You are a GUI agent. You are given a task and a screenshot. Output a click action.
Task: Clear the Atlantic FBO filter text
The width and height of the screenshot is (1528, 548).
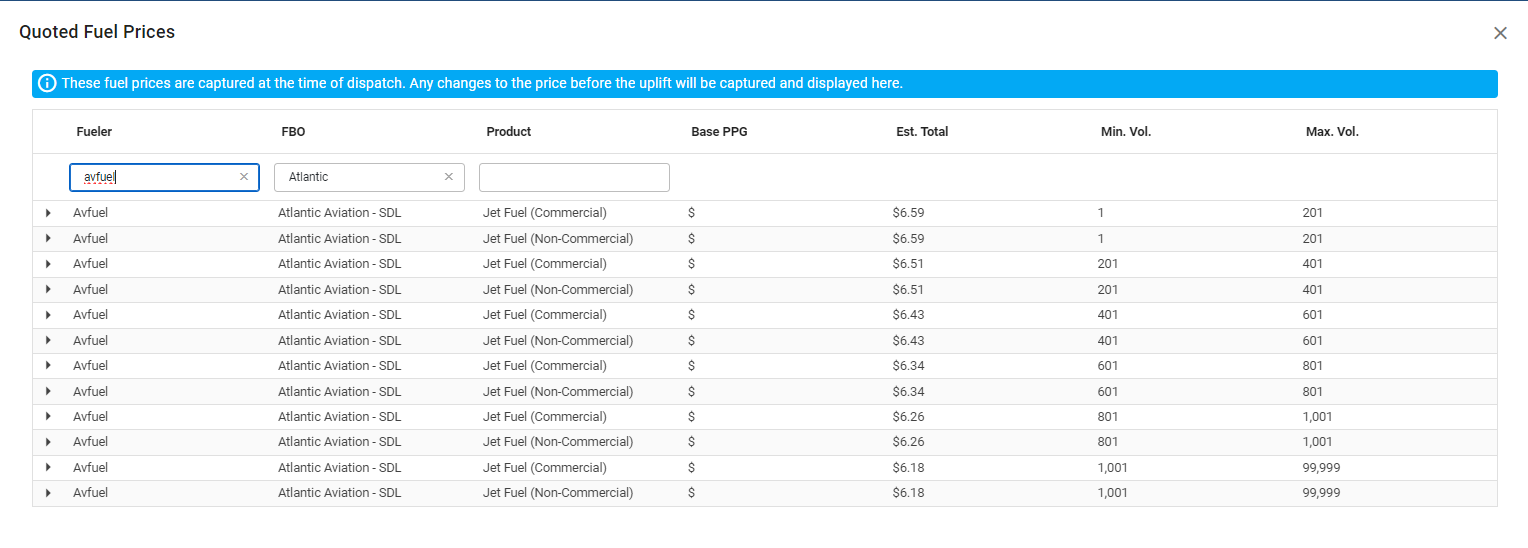tap(449, 177)
